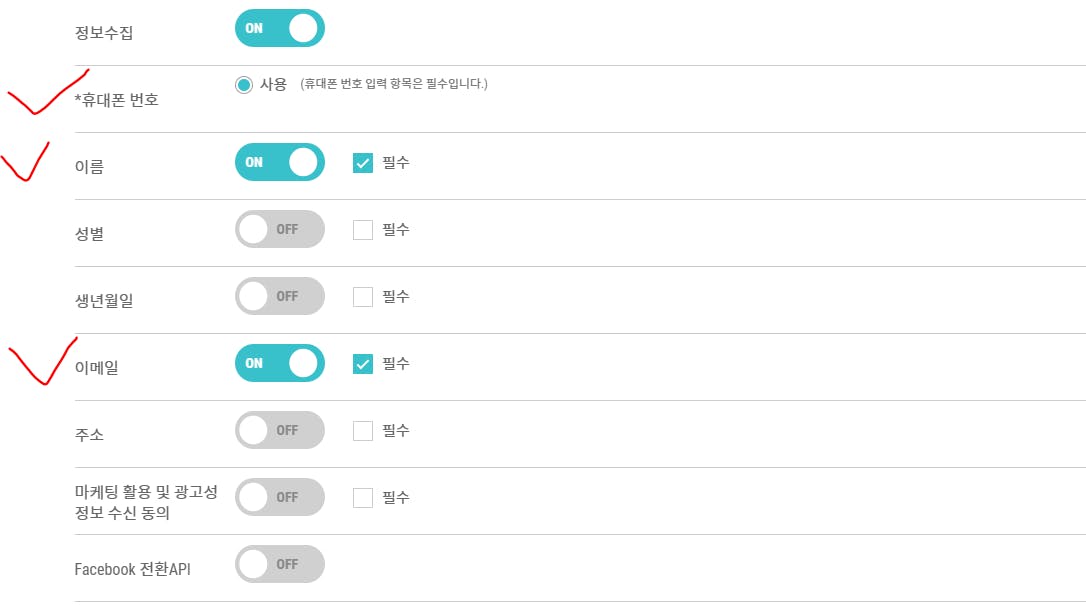Select the 사용 radio button for 휴대폰 번호
The height and width of the screenshot is (612, 1086).
pos(244,85)
